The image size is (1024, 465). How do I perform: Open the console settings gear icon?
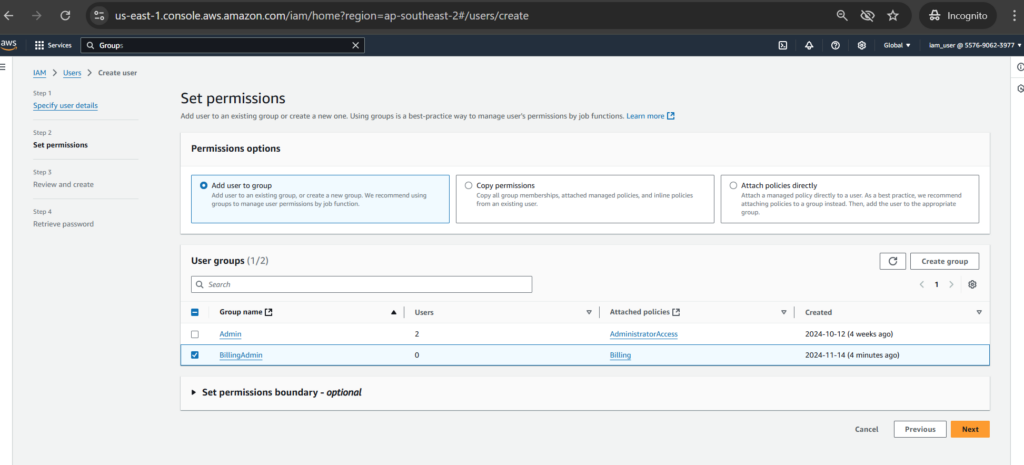[861, 45]
